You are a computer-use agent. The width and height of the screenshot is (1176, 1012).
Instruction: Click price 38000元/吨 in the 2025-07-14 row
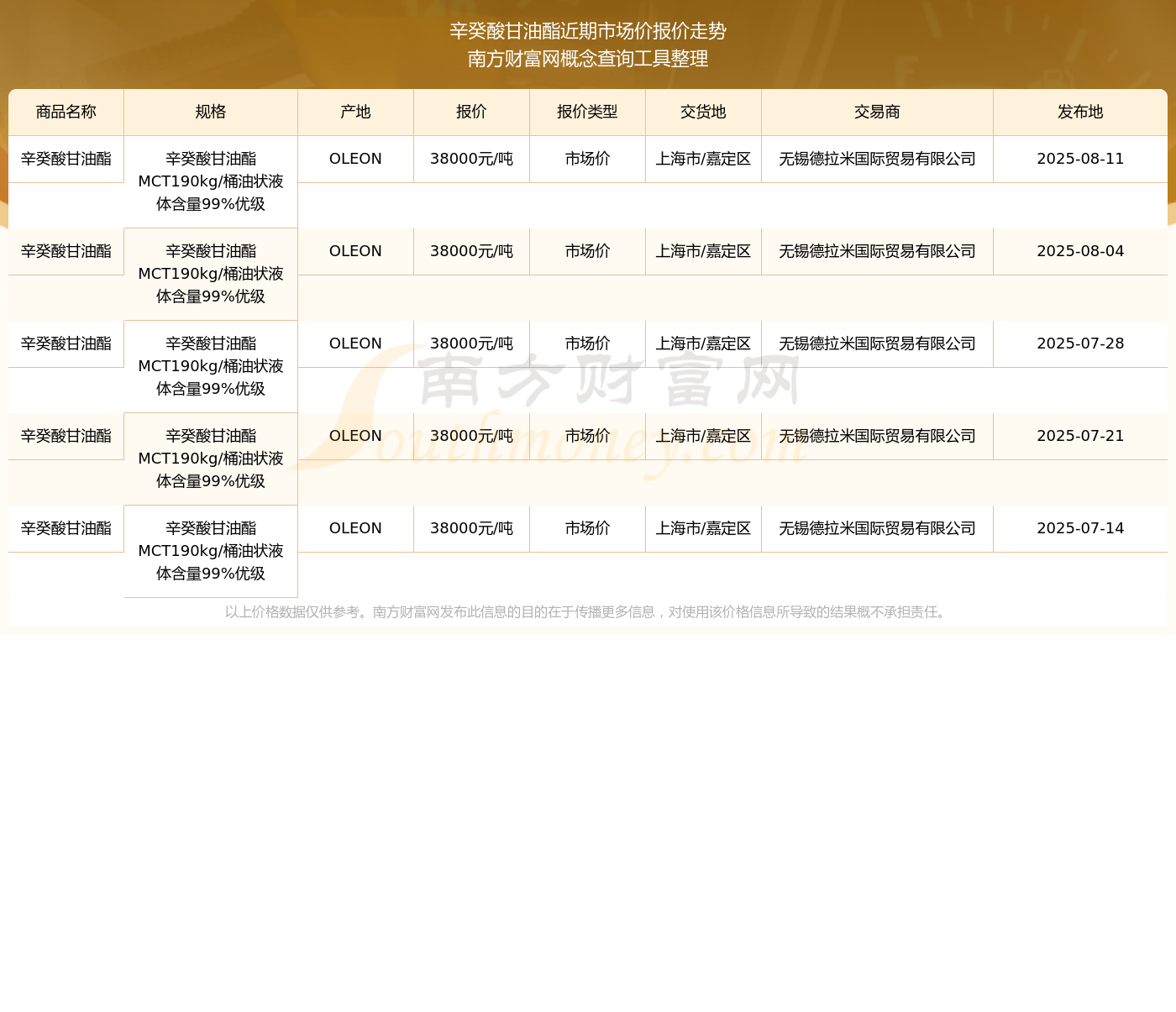tap(472, 528)
